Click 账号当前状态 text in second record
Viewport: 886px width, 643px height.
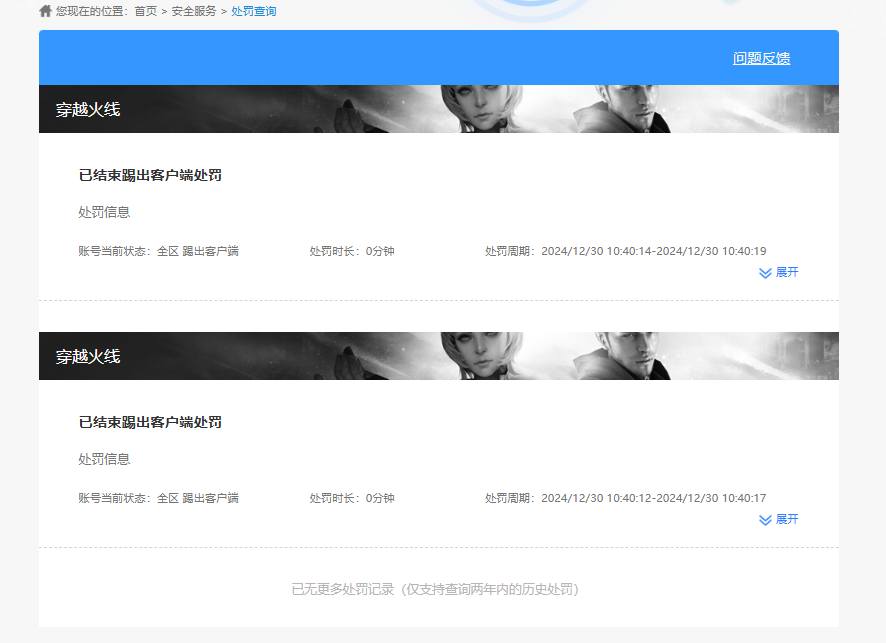tap(159, 498)
